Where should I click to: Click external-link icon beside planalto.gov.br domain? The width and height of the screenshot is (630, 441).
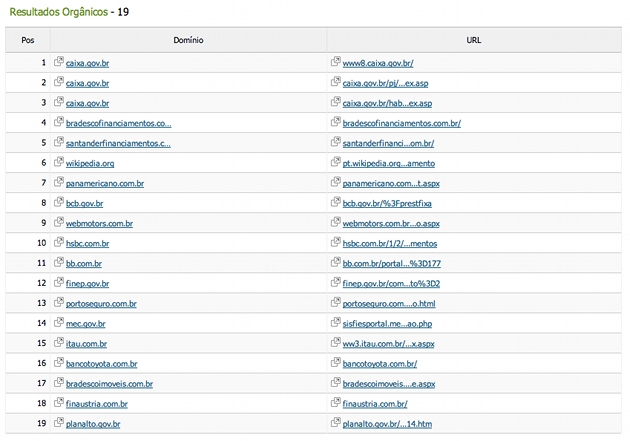pos(59,423)
